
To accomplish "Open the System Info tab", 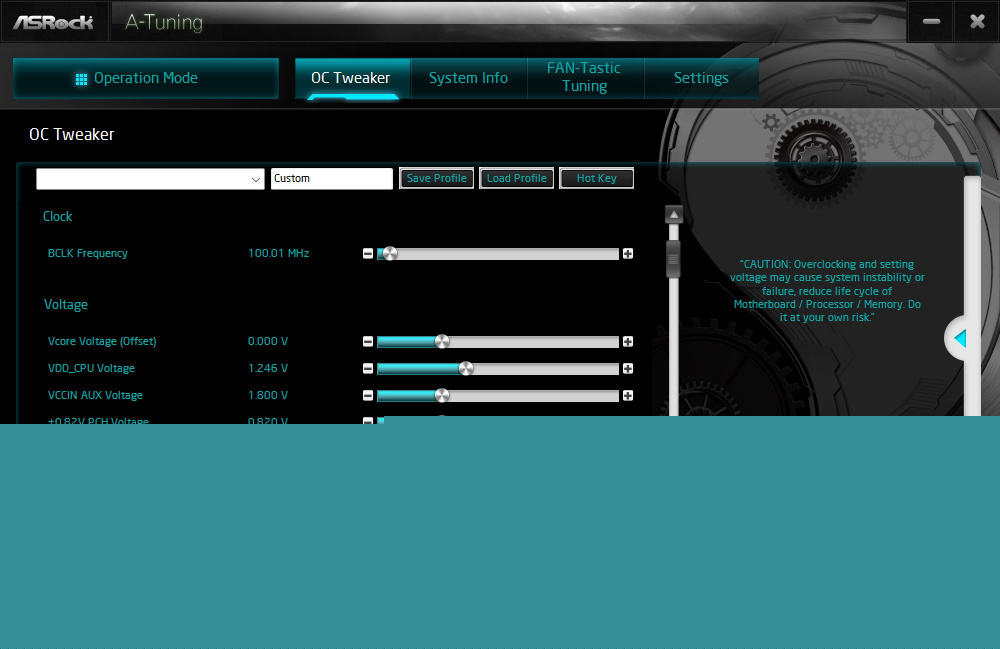I will [x=469, y=78].
